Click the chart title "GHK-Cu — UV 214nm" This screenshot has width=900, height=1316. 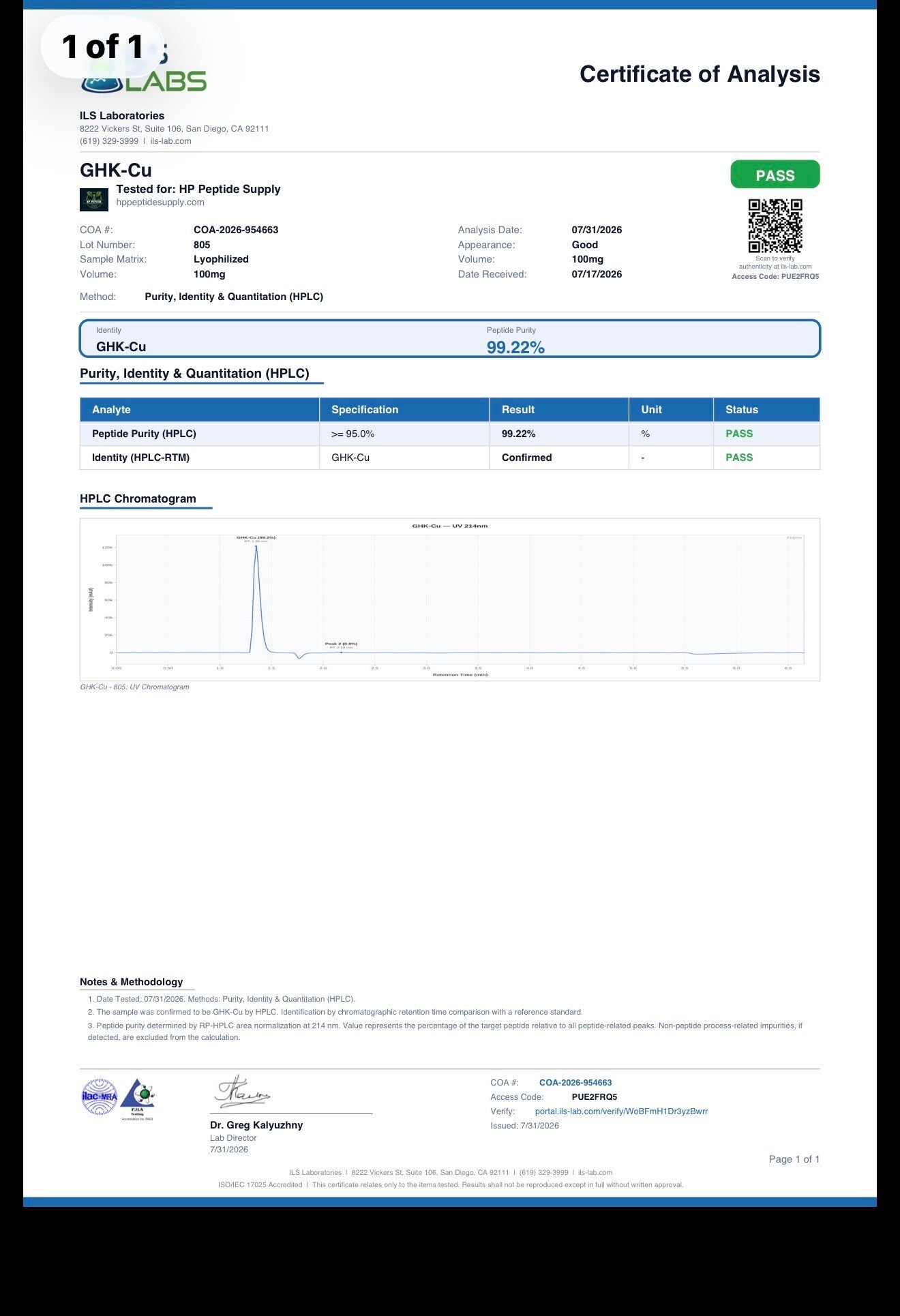tap(450, 526)
